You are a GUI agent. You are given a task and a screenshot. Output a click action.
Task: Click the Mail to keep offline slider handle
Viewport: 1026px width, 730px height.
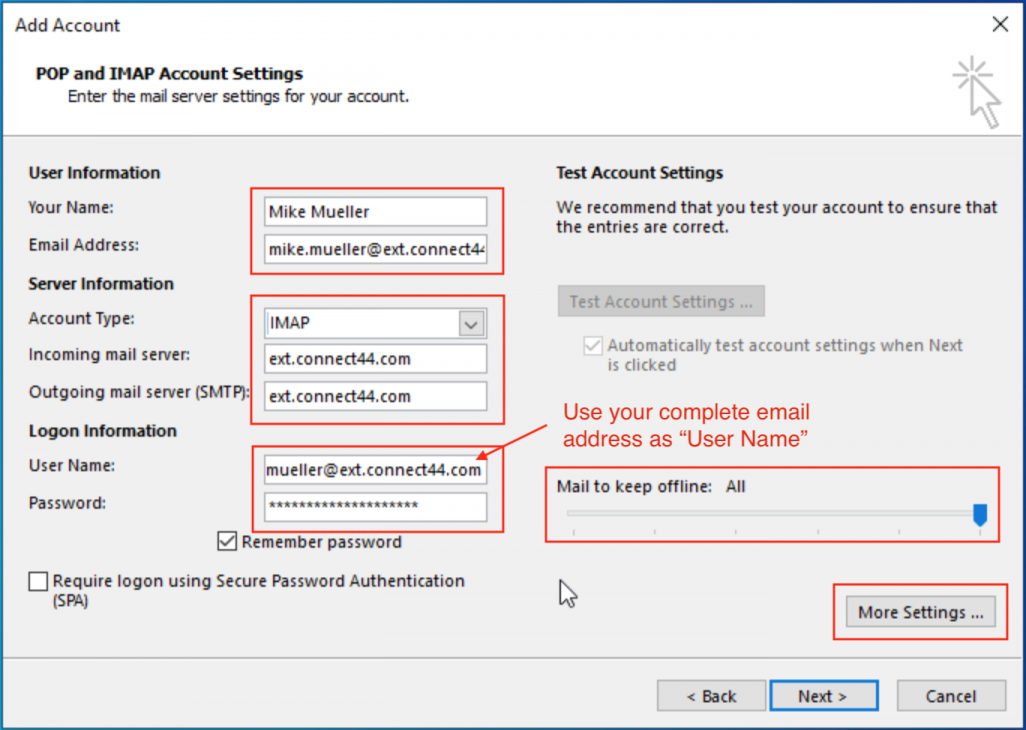[980, 514]
